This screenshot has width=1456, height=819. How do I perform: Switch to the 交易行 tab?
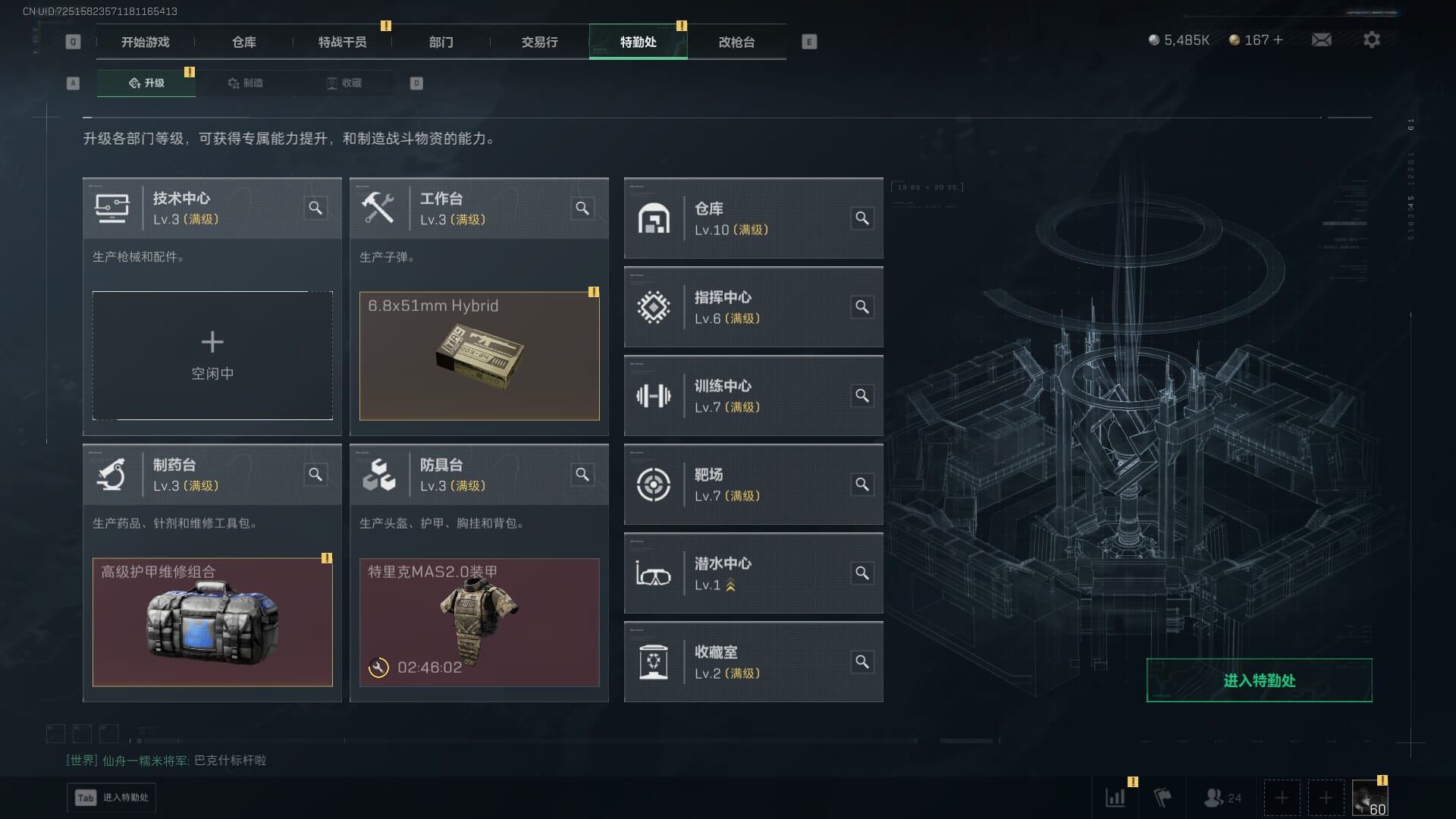tap(539, 42)
